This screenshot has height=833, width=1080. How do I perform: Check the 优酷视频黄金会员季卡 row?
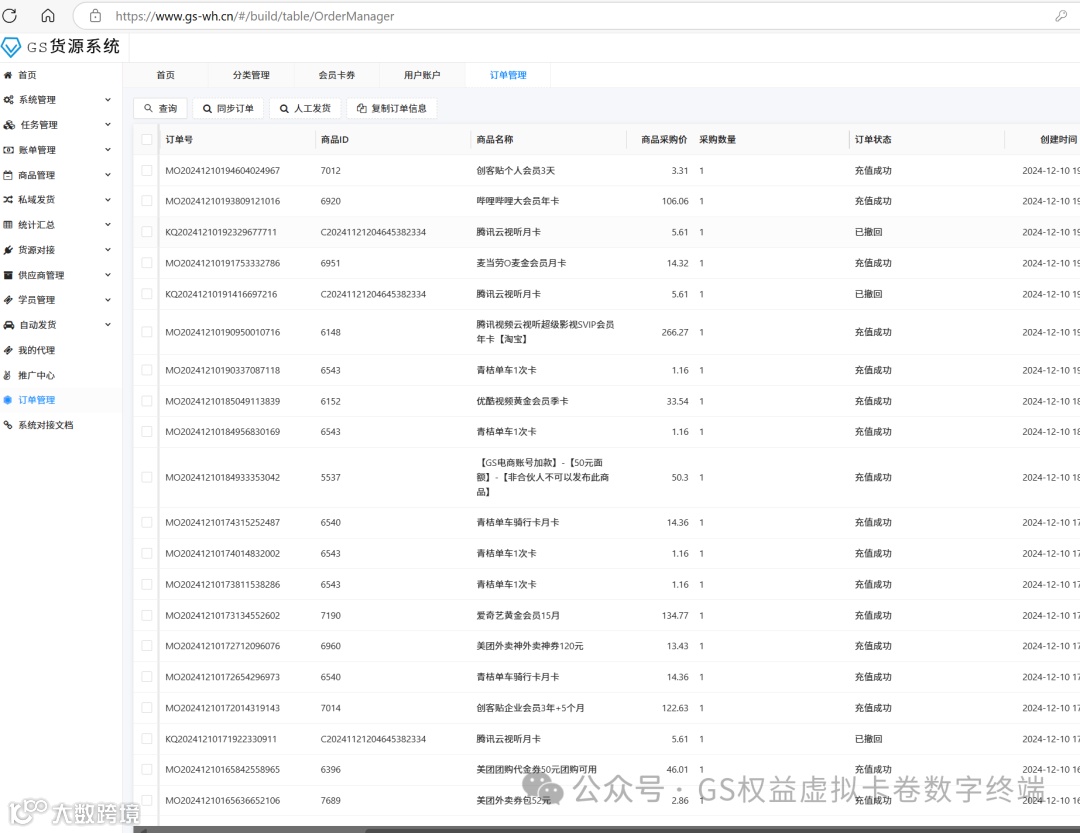(147, 400)
